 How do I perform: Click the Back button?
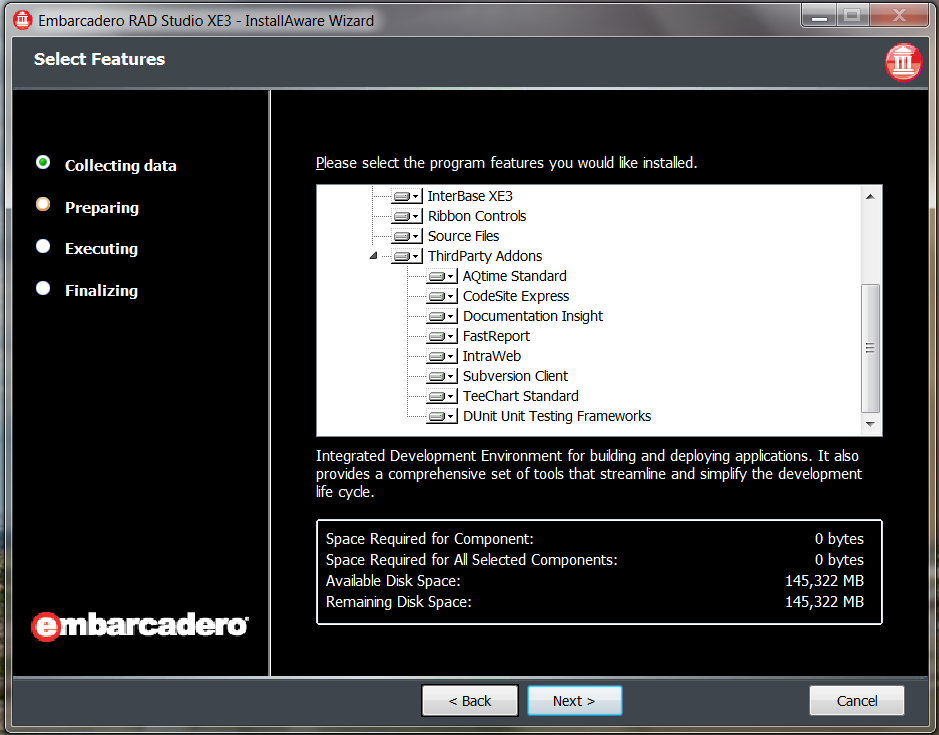point(470,701)
